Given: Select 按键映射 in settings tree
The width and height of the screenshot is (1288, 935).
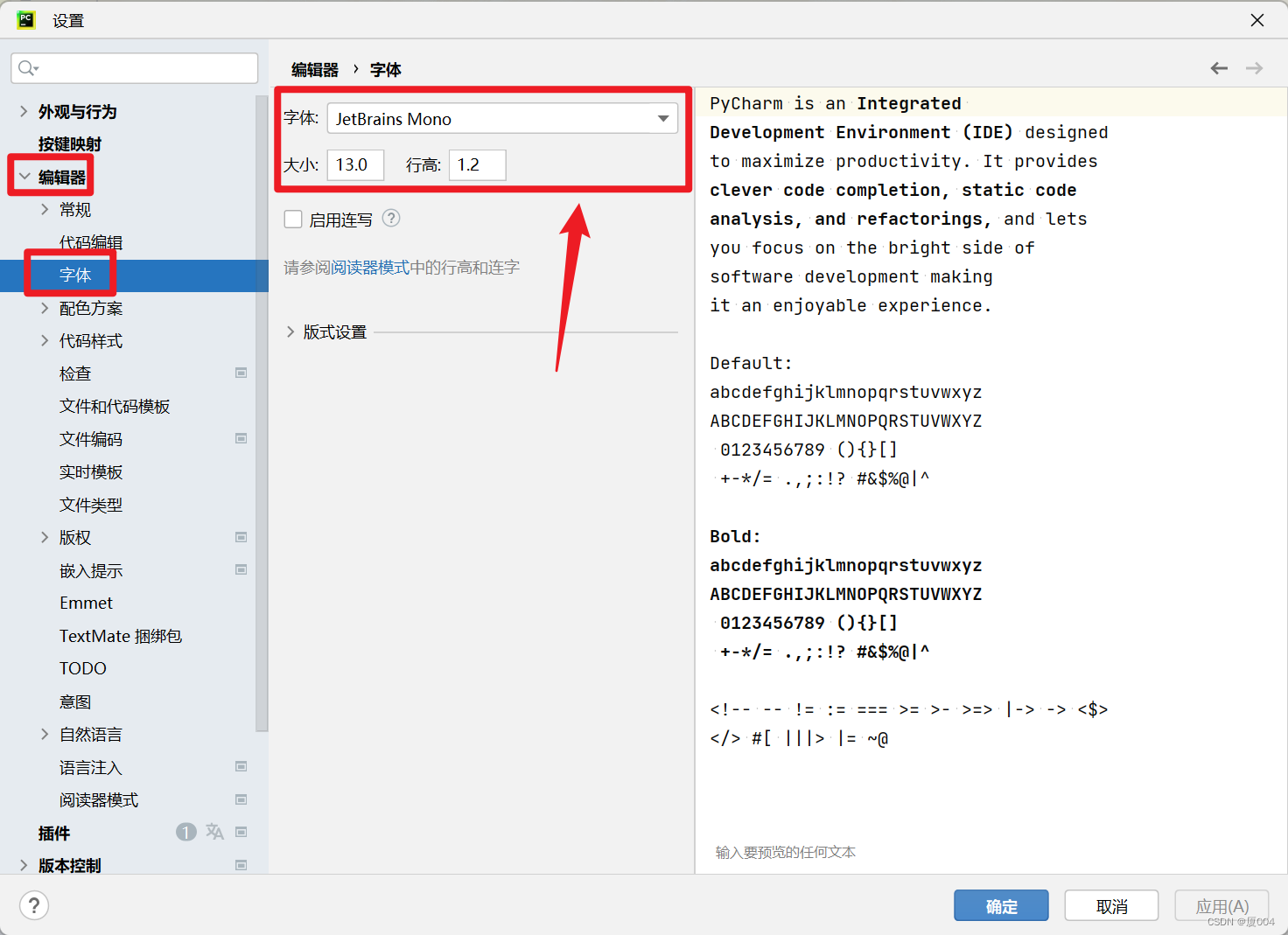Looking at the screenshot, I should pyautogui.click(x=70, y=144).
